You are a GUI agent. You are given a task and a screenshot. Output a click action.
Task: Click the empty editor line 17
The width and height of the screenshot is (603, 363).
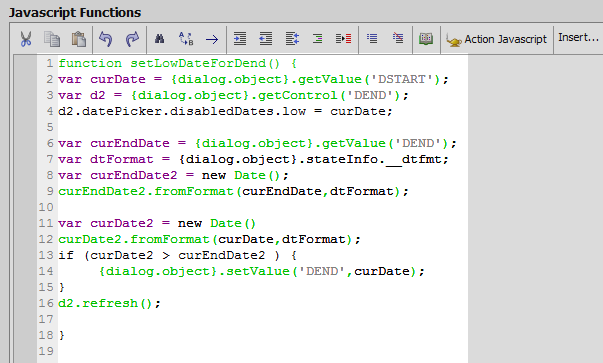tap(263, 319)
